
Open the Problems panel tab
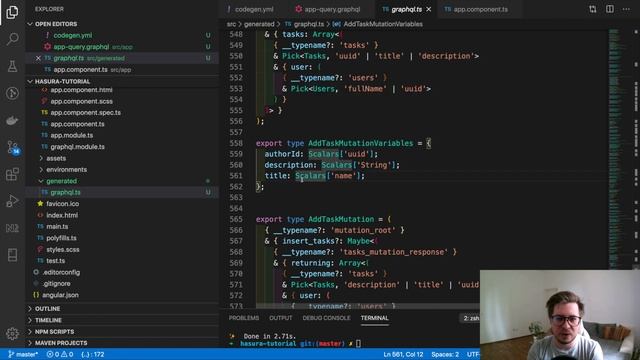pos(244,318)
